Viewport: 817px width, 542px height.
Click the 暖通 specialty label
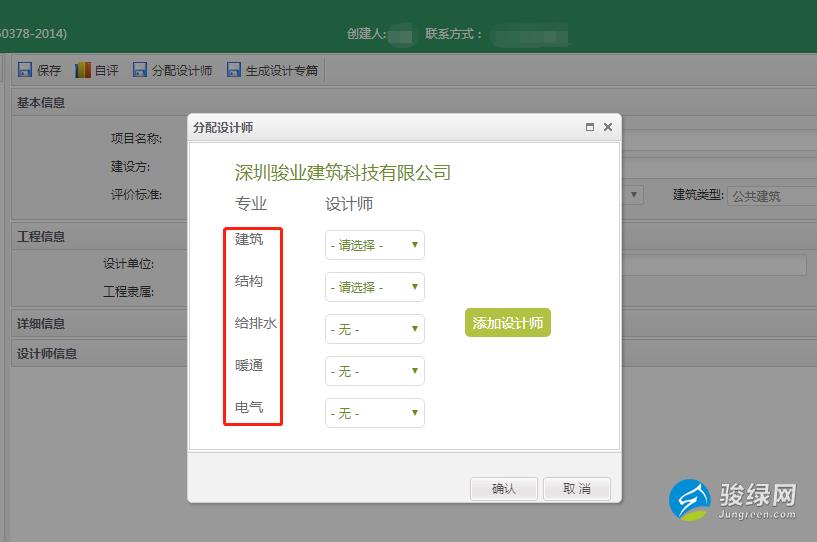[249, 365]
